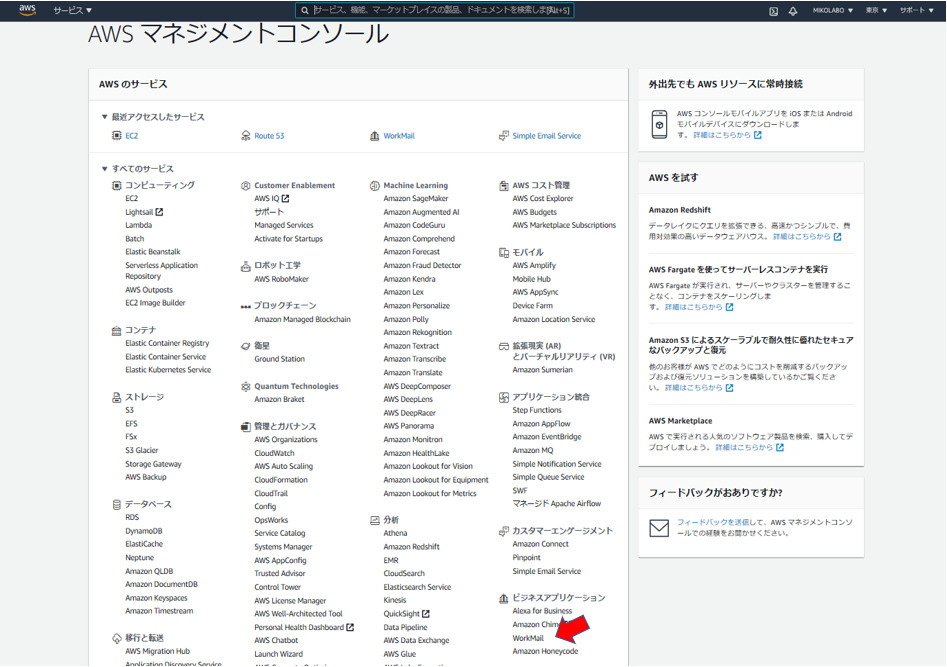This screenshot has height=667, width=947.
Task: Open the Amazon SageMaker link
Action: pyautogui.click(x=416, y=198)
